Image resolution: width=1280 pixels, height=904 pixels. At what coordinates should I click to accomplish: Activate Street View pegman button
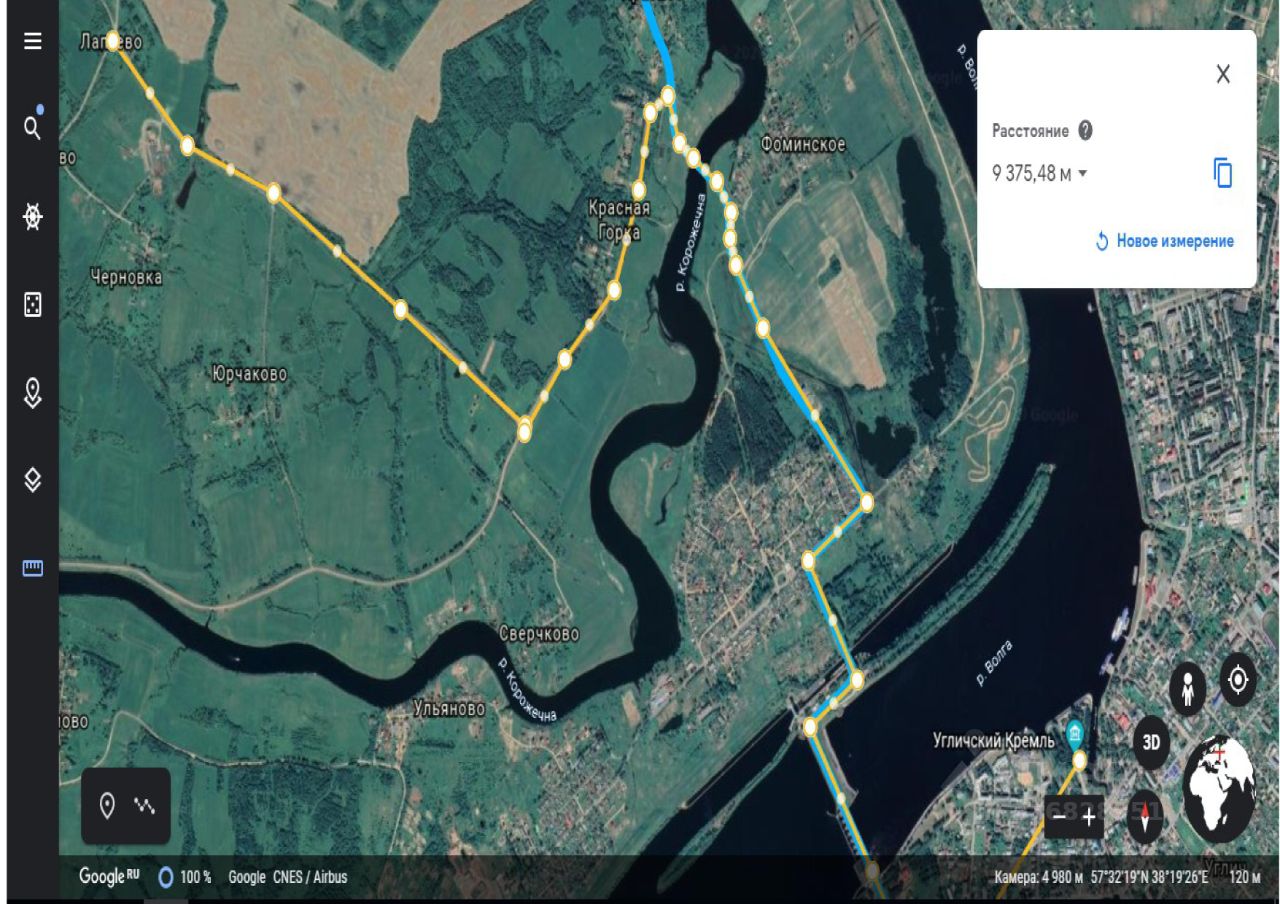tap(1188, 690)
